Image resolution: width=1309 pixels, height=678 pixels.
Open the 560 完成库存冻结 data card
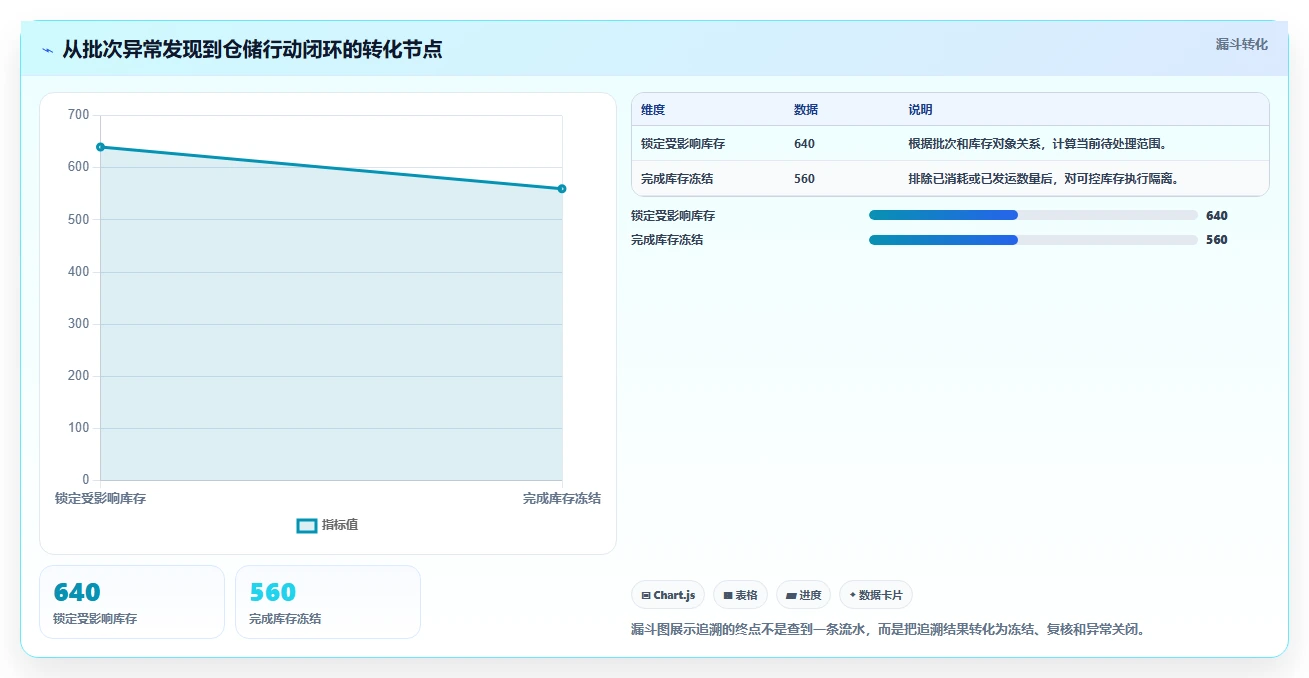click(328, 602)
